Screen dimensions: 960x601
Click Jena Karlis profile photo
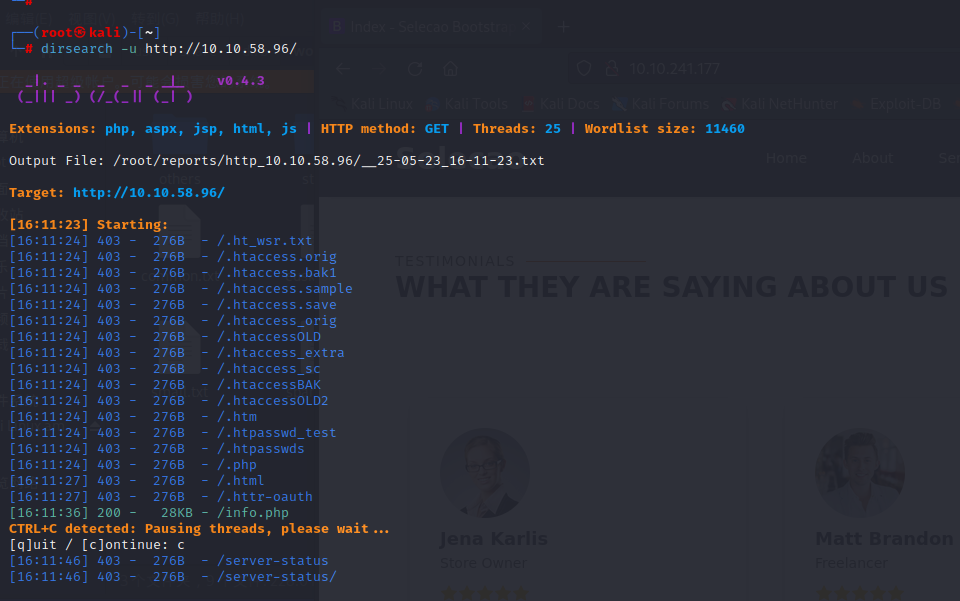[x=484, y=473]
